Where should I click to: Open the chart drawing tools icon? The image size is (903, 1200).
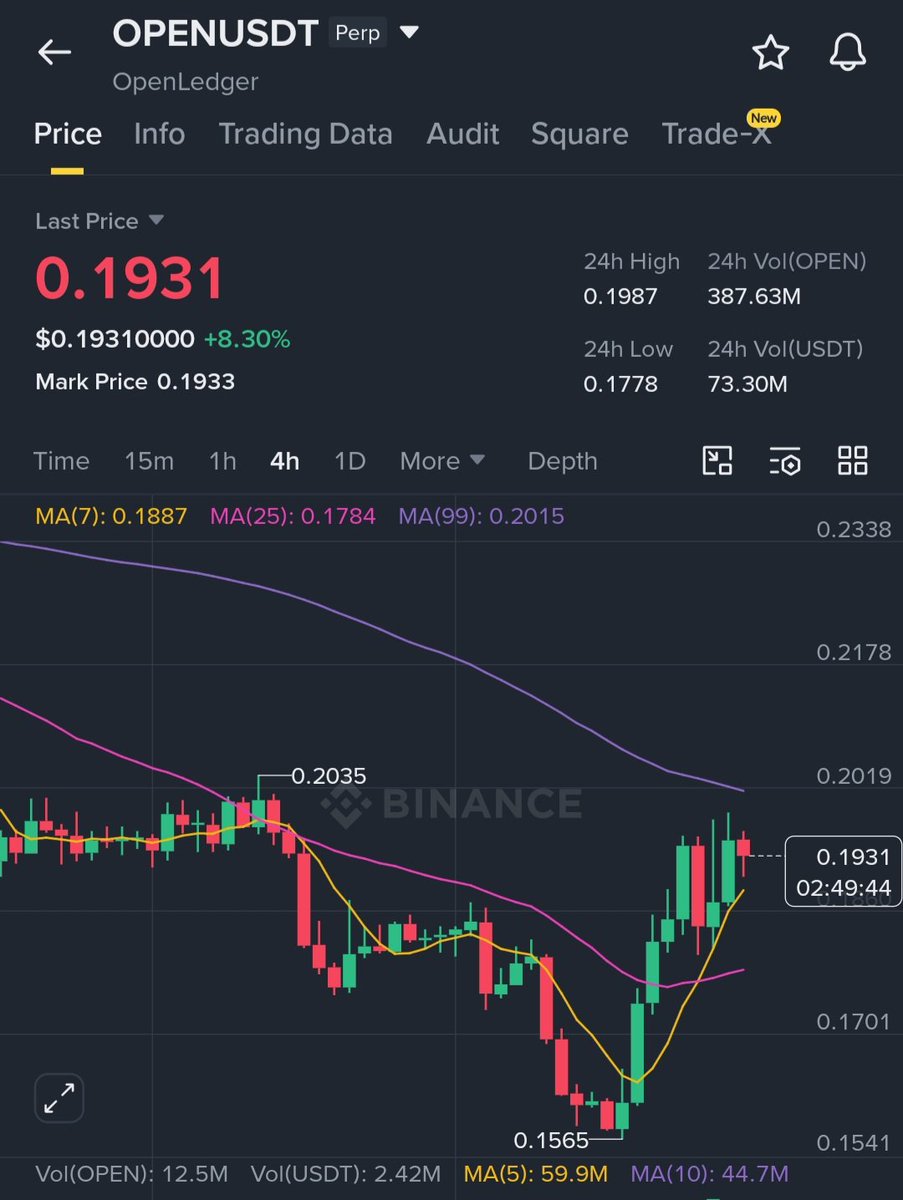pos(718,461)
